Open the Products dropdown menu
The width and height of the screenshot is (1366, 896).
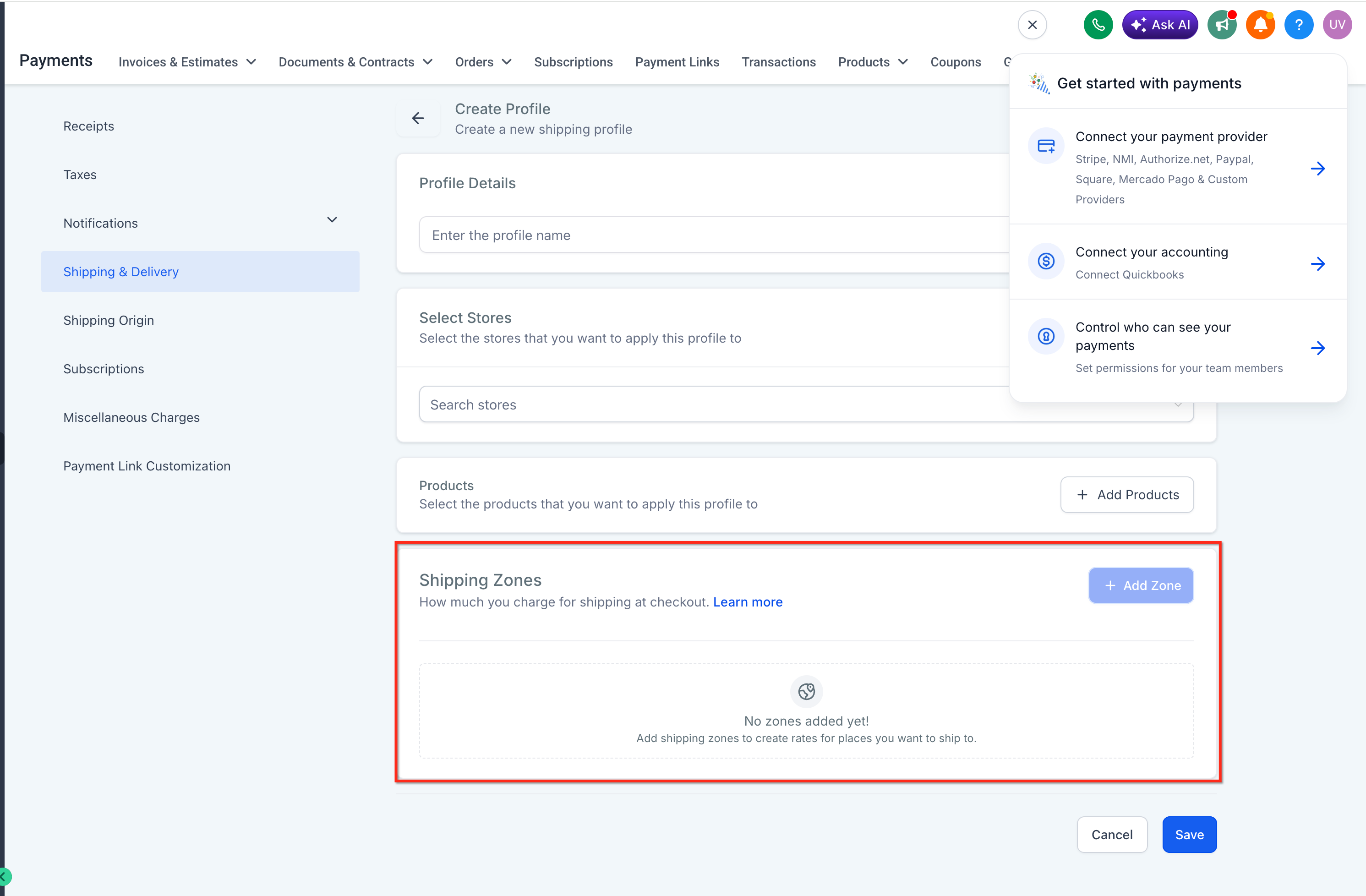(x=872, y=61)
